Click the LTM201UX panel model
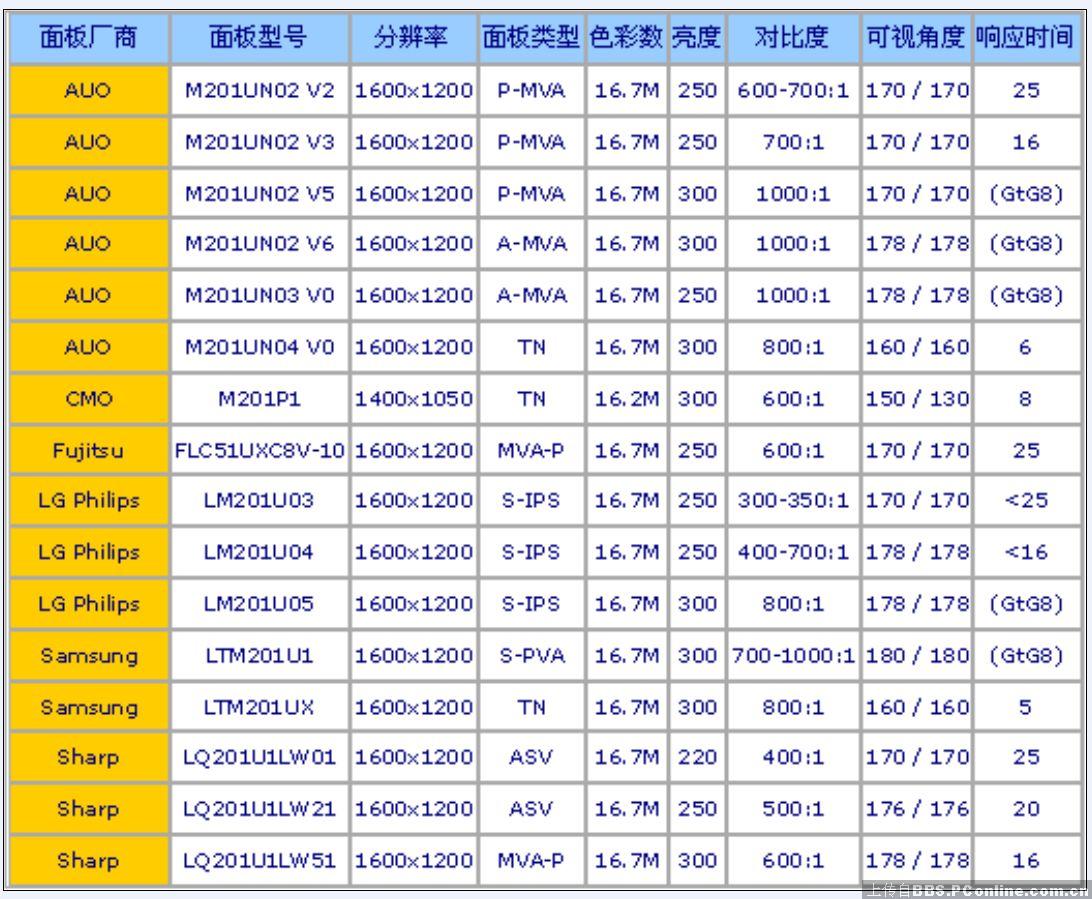The width and height of the screenshot is (1092, 899). tap(259, 708)
